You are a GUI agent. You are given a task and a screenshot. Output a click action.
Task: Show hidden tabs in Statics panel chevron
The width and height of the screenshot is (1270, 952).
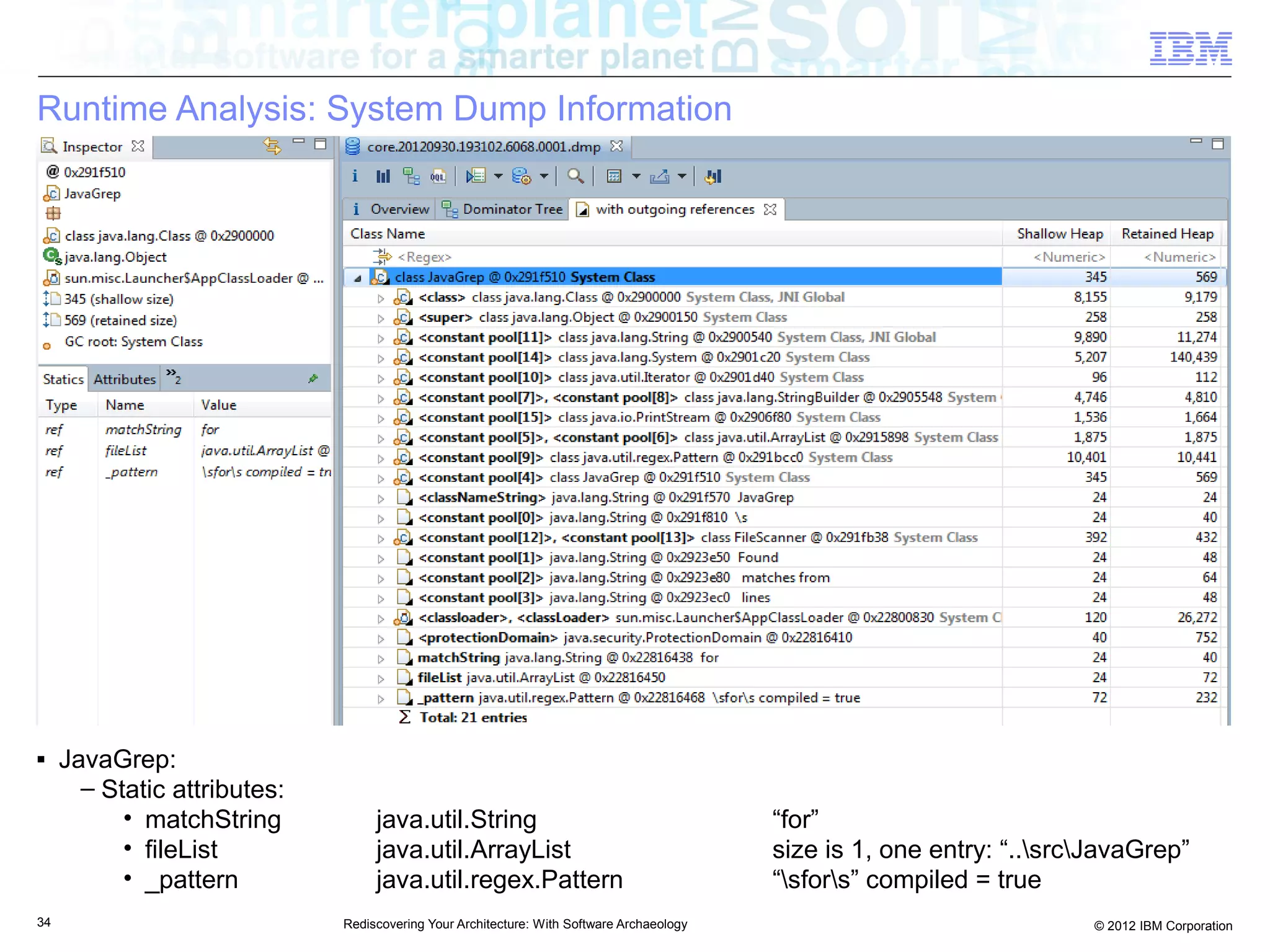pos(173,376)
